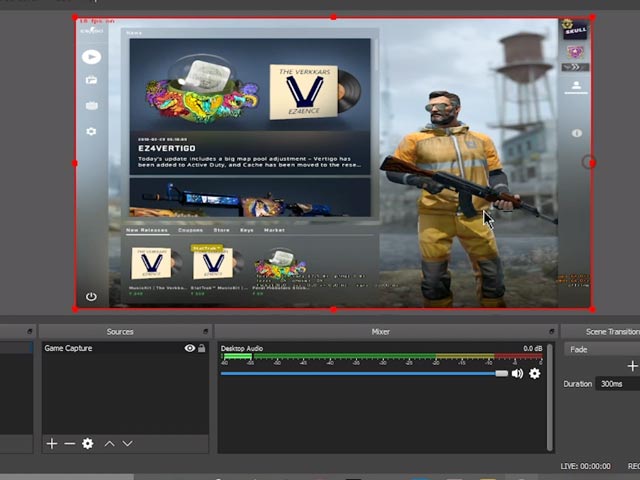Open CS:GO settings gear in preview sidebar

(x=91, y=131)
